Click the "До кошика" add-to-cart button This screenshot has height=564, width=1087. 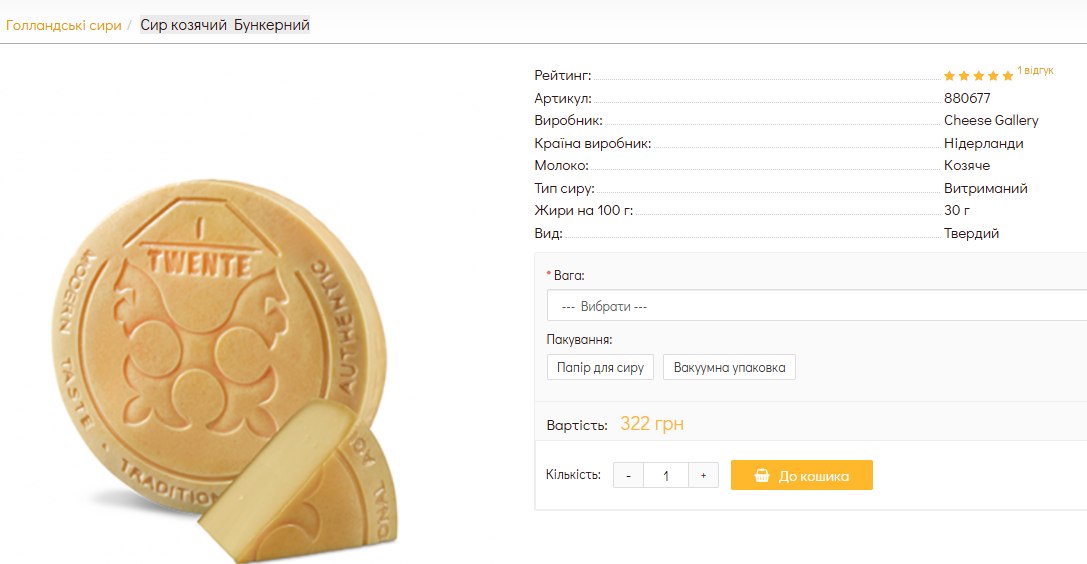[x=802, y=476]
